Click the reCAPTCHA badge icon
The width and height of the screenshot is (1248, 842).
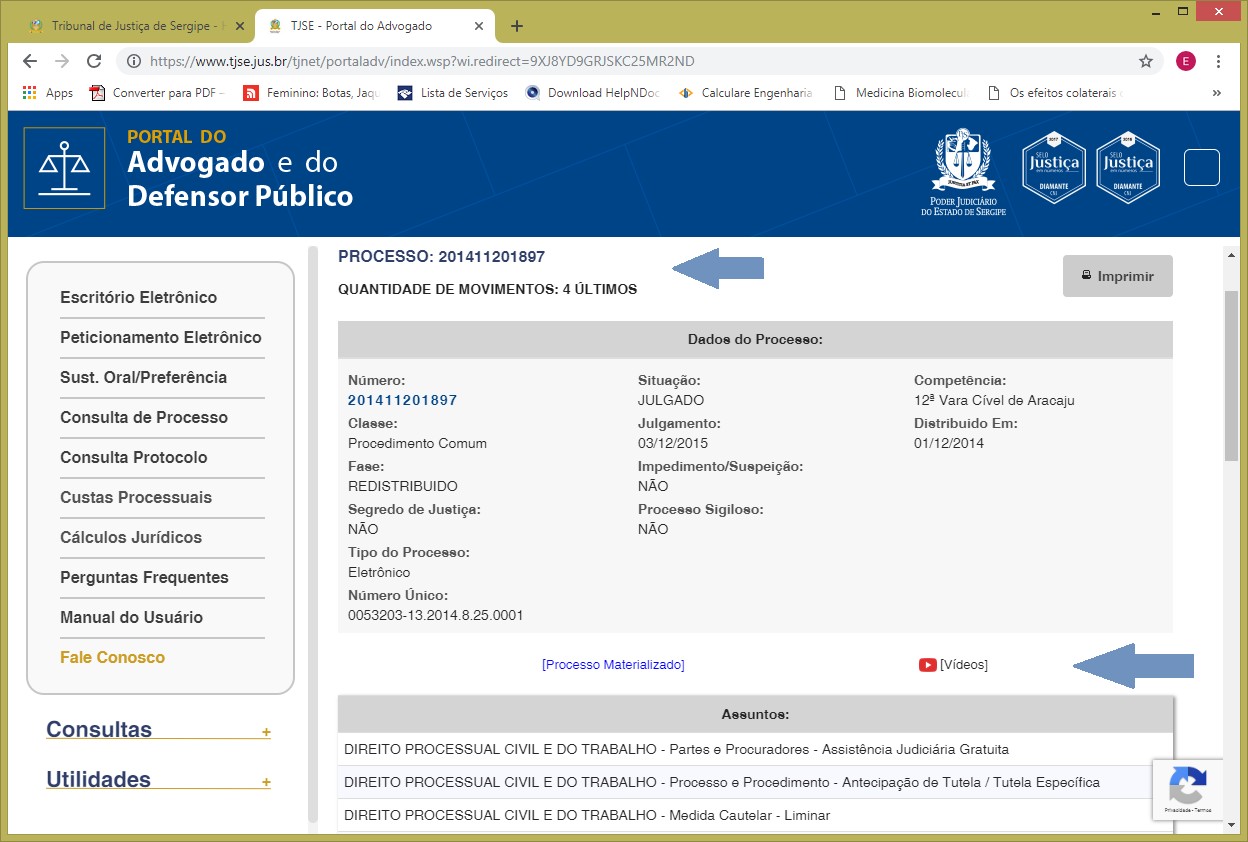1188,785
